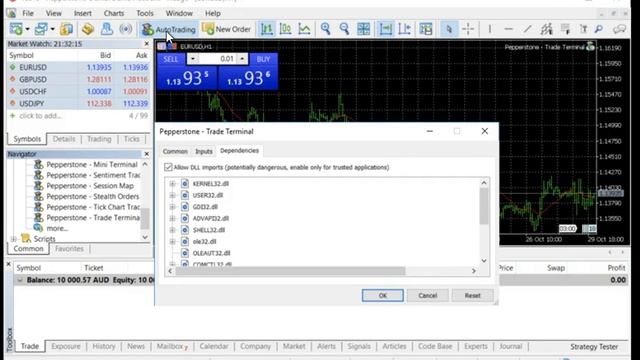The width and height of the screenshot is (640, 360).
Task: Select the cursor pointer tool
Action: (449, 29)
